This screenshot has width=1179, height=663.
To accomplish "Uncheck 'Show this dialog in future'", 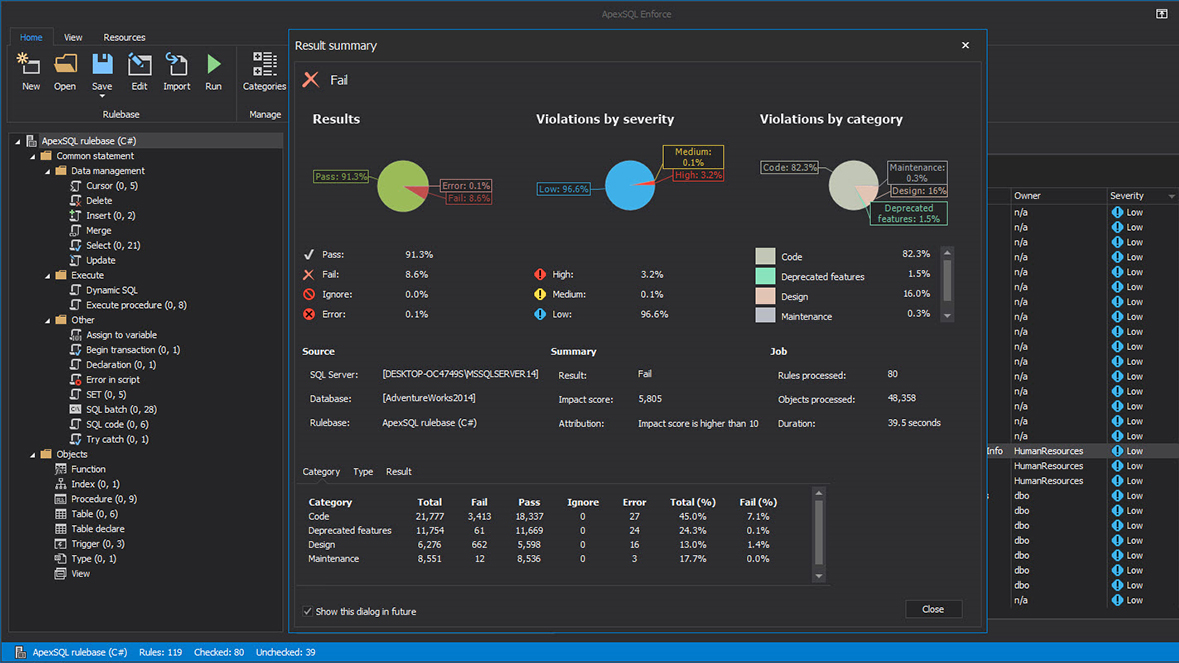I will pos(305,610).
